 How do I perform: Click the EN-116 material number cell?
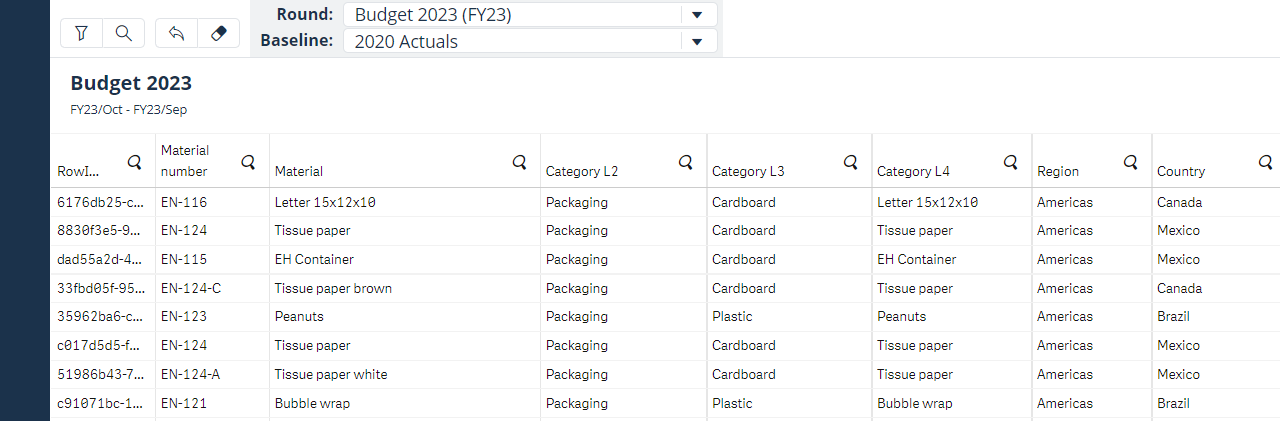tap(184, 202)
